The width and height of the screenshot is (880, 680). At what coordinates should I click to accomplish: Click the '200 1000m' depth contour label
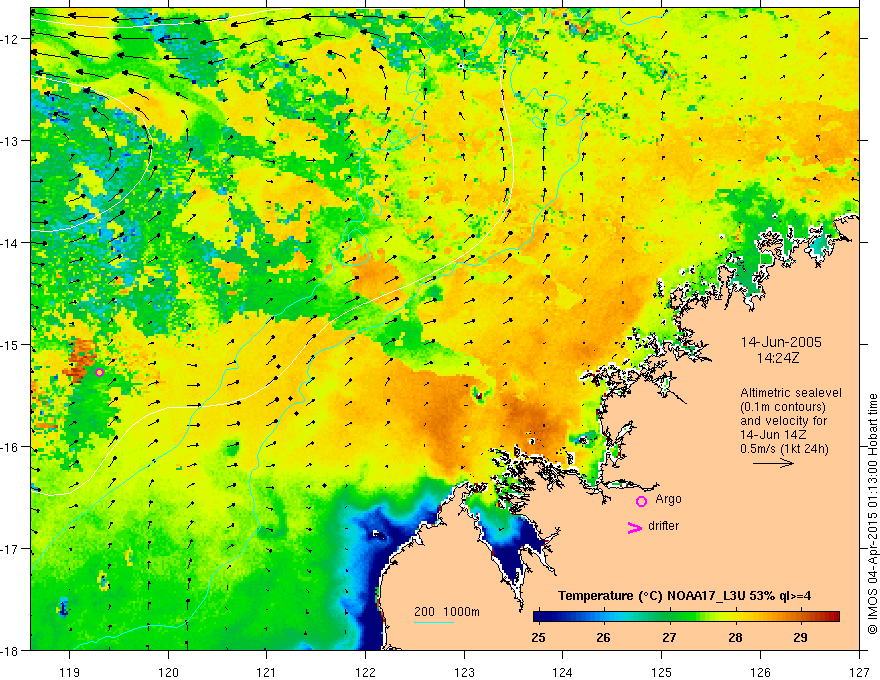tap(447, 612)
